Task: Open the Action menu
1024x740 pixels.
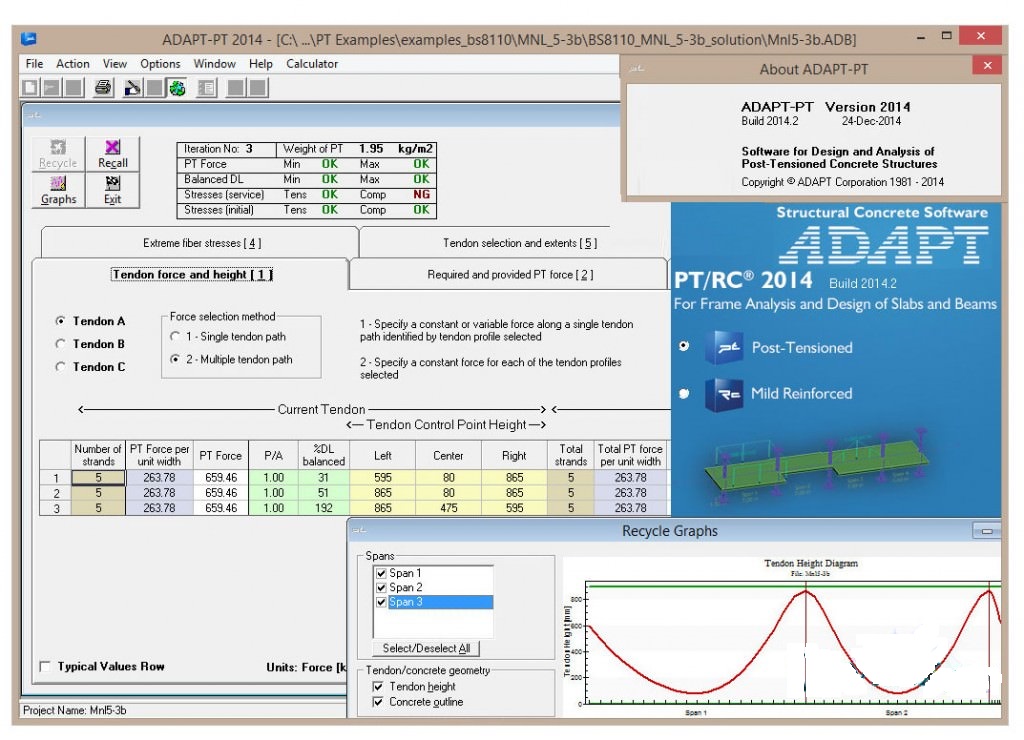Action: click(x=72, y=63)
